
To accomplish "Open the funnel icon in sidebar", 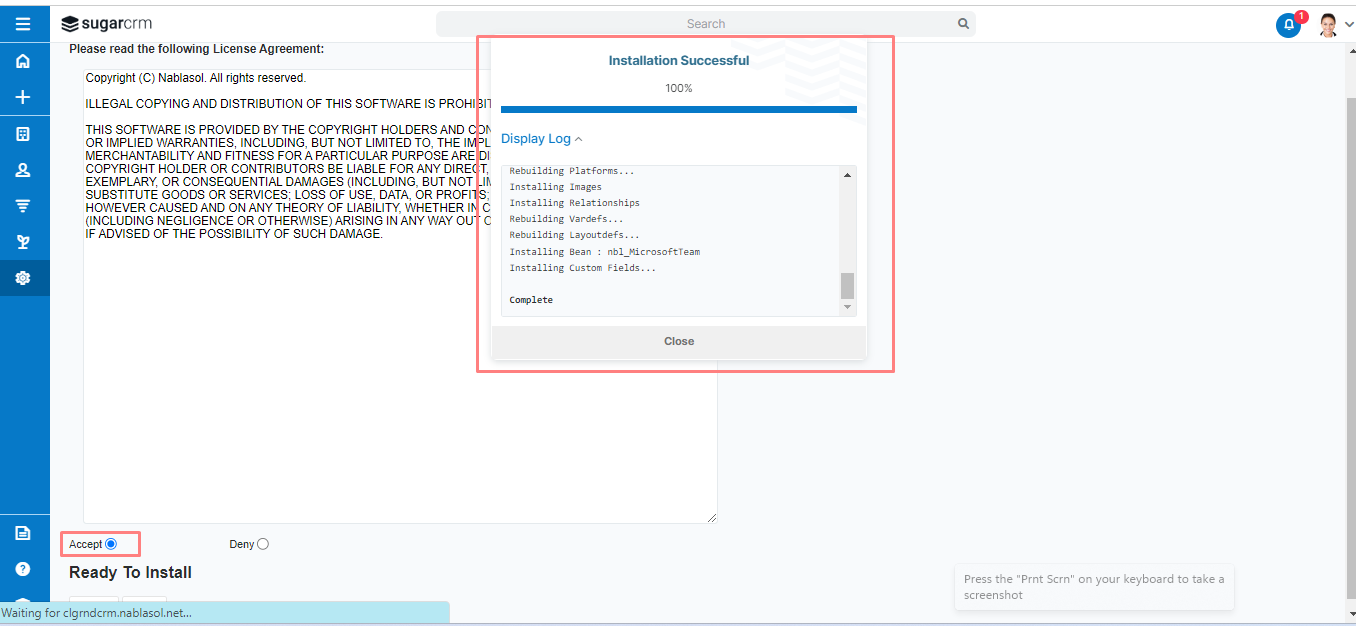I will (23, 206).
